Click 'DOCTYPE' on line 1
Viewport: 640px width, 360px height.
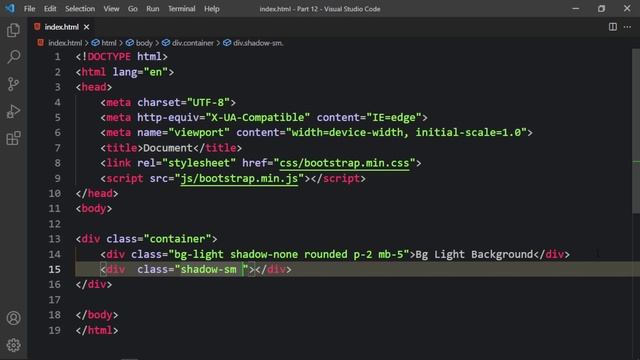[109, 57]
